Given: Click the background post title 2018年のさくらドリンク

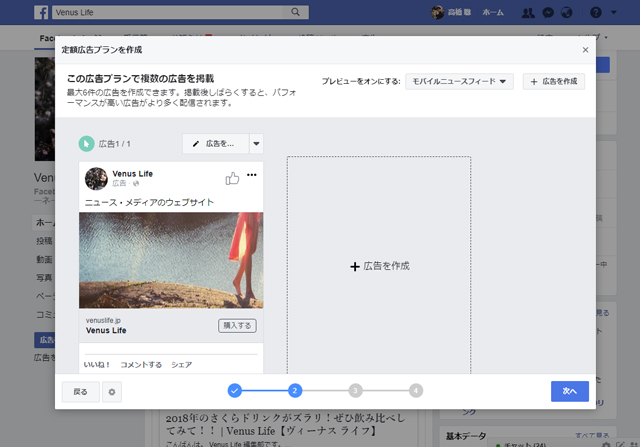Looking at the screenshot, I should coord(285,424).
